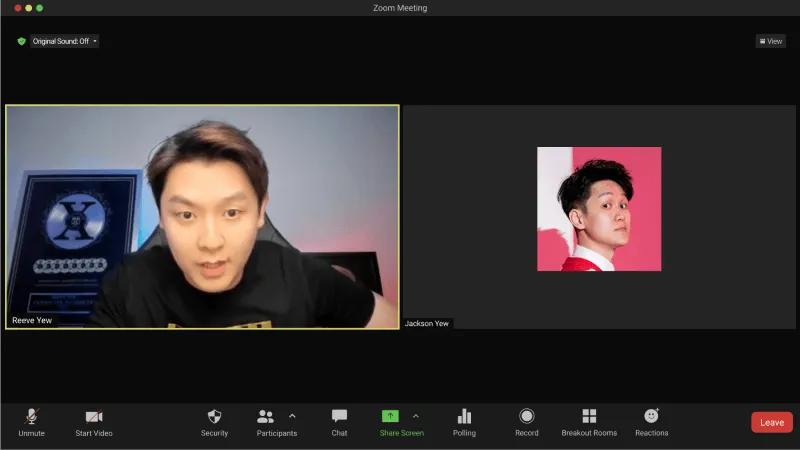The image size is (800, 450).
Task: Unmute the microphone
Action: click(32, 423)
